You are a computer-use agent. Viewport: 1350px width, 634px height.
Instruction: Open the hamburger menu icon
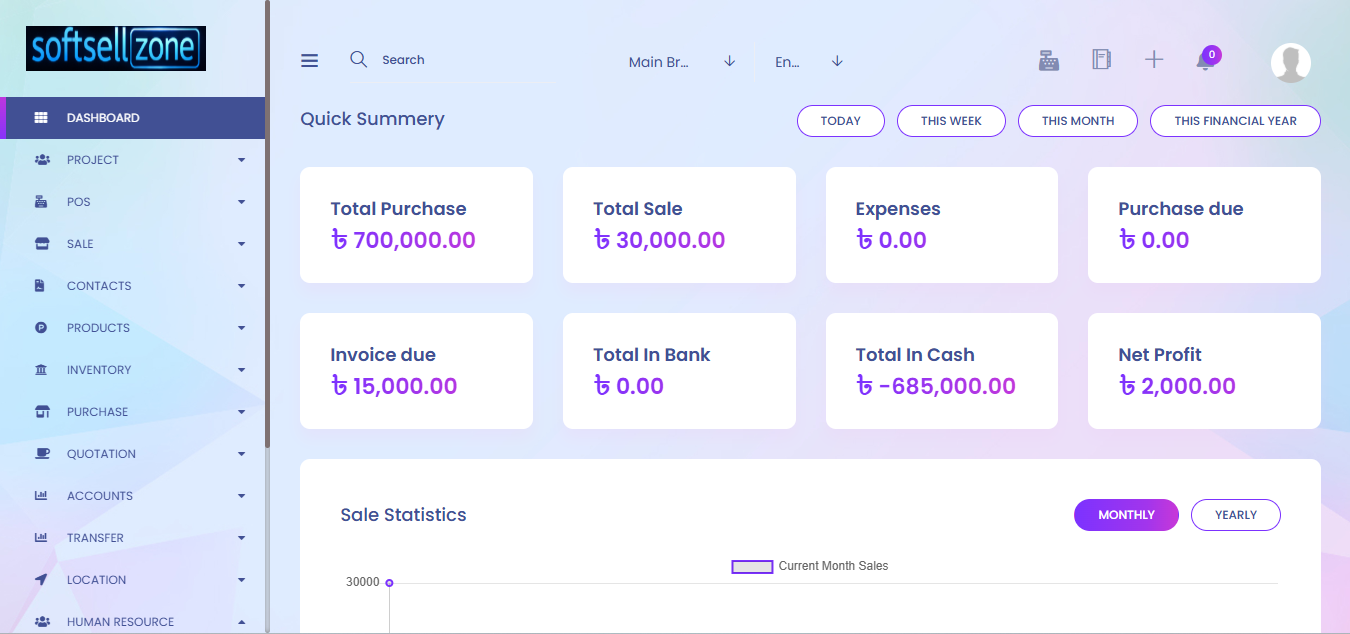coord(310,61)
